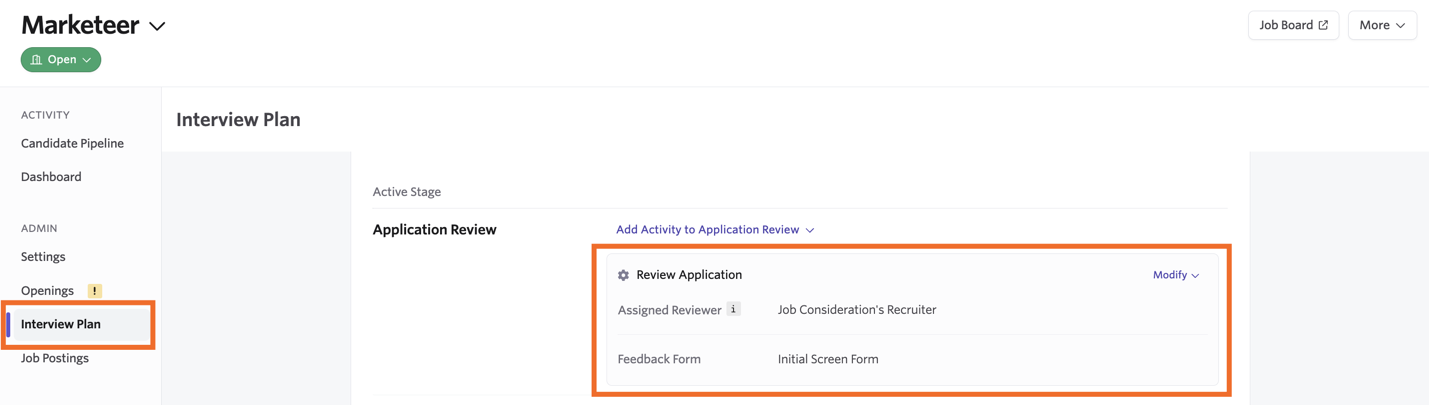Click the Interview Plan page heading

click(x=238, y=119)
